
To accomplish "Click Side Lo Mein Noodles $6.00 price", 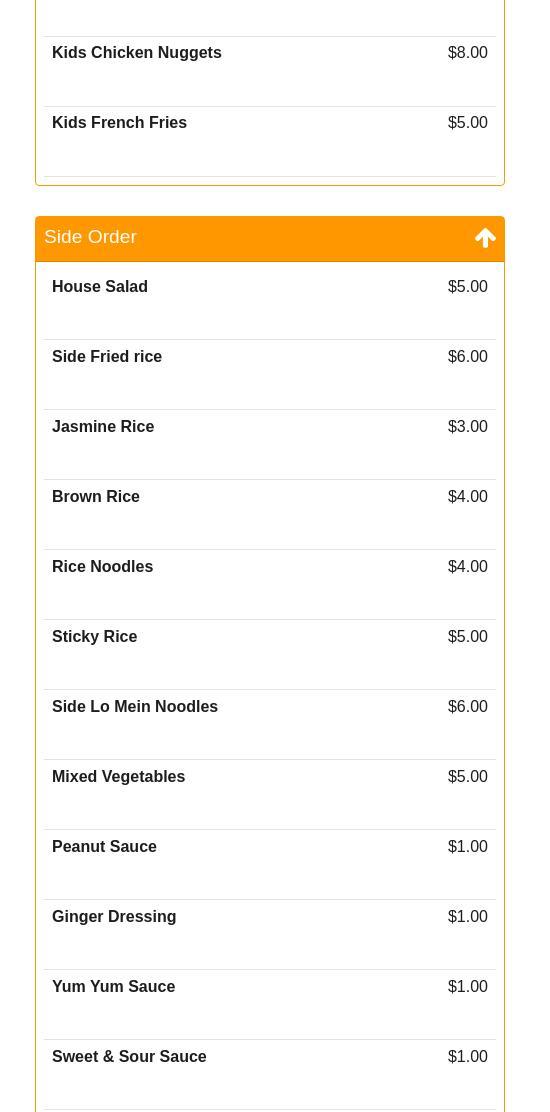I will [x=468, y=706].
